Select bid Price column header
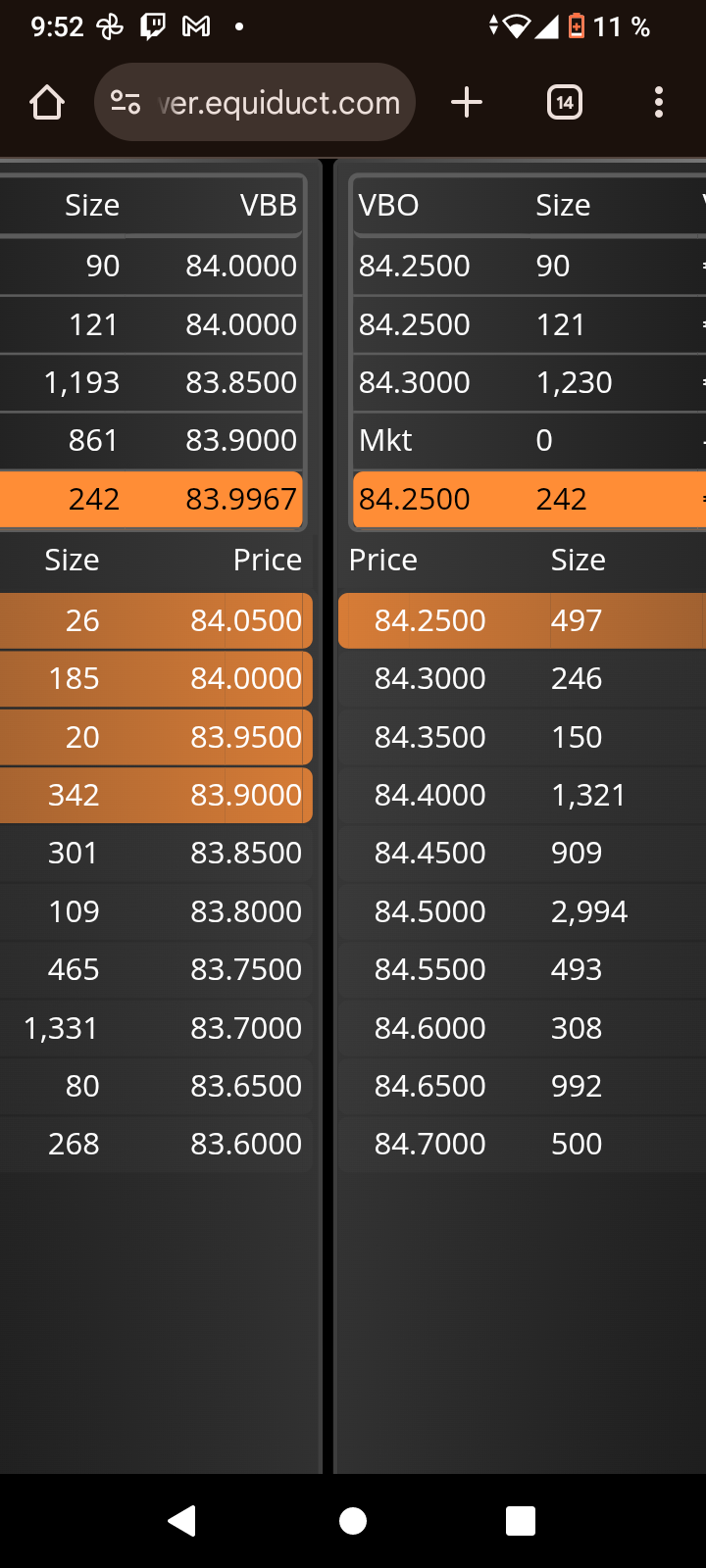Viewport: 706px width, 1568px height. 268,560
